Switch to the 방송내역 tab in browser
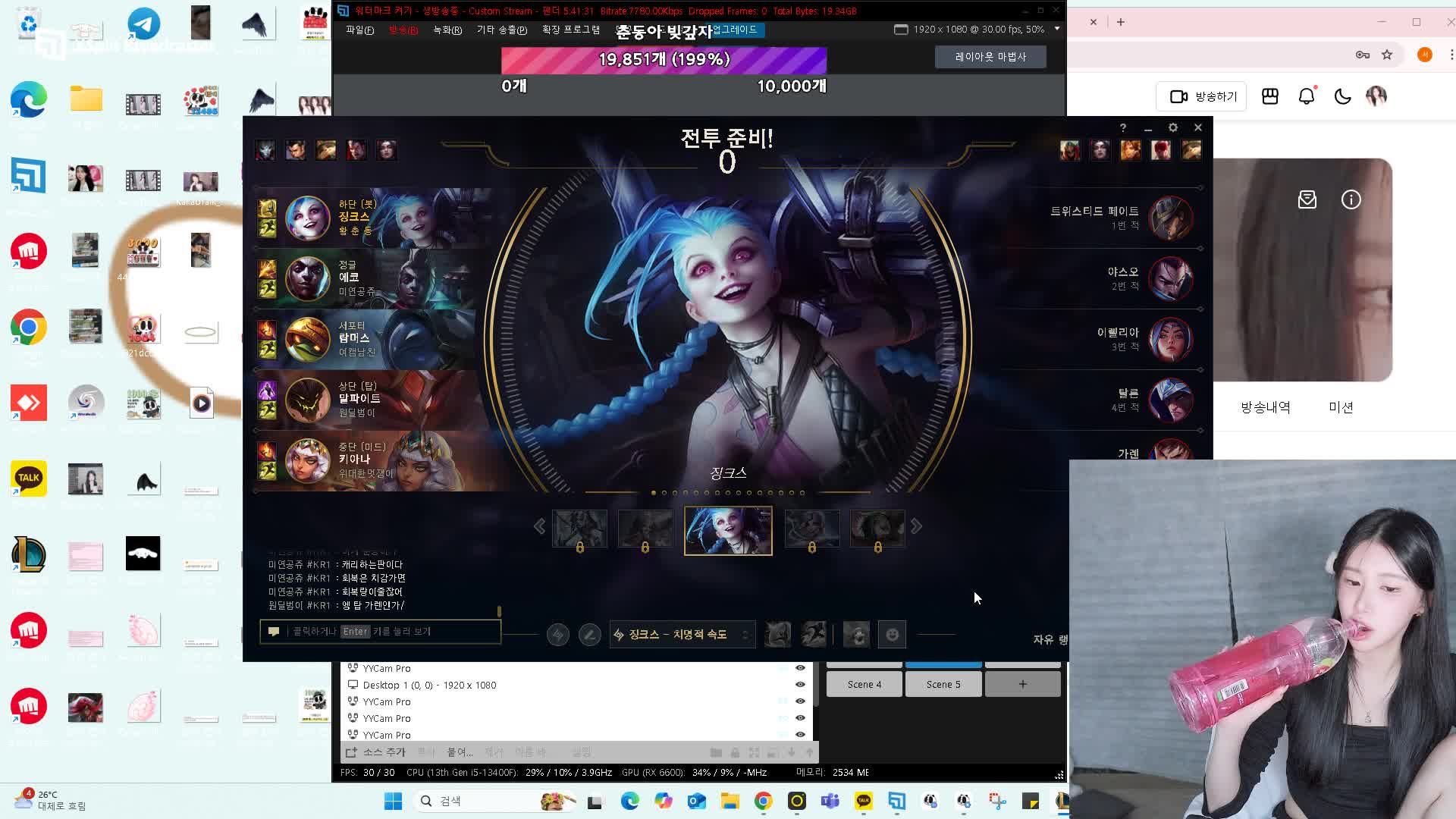The height and width of the screenshot is (819, 1456). click(1266, 407)
